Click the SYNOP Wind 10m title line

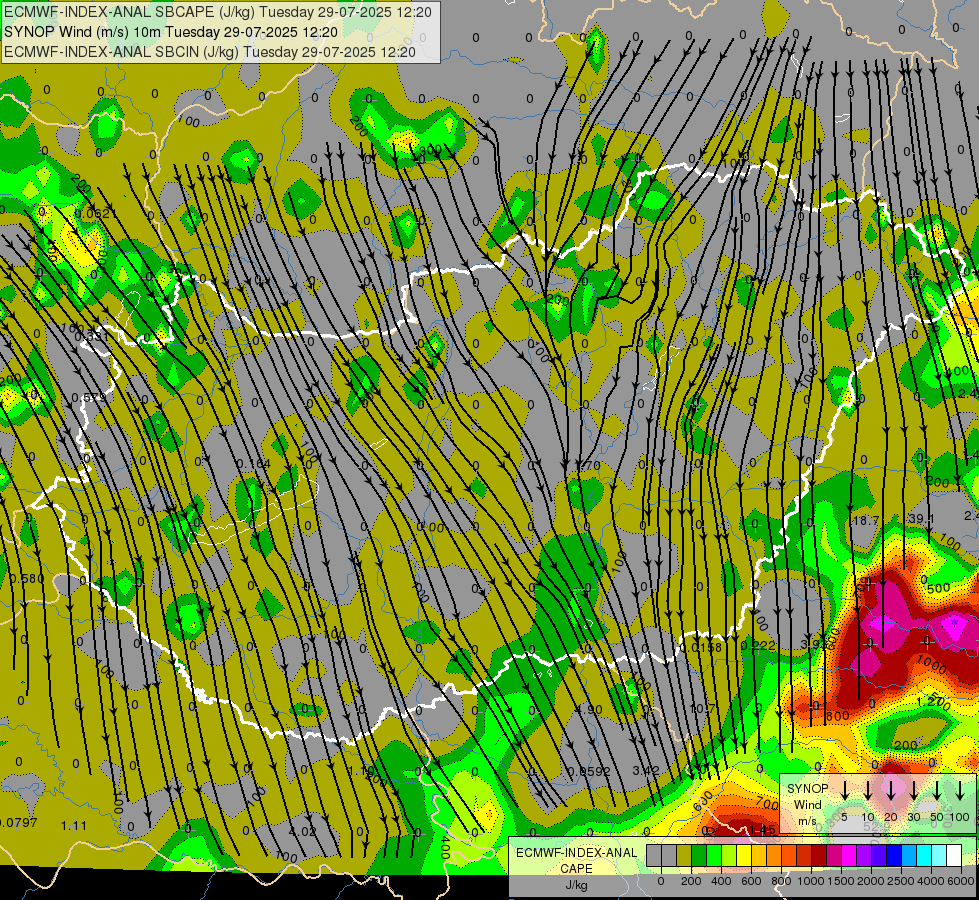(x=171, y=32)
